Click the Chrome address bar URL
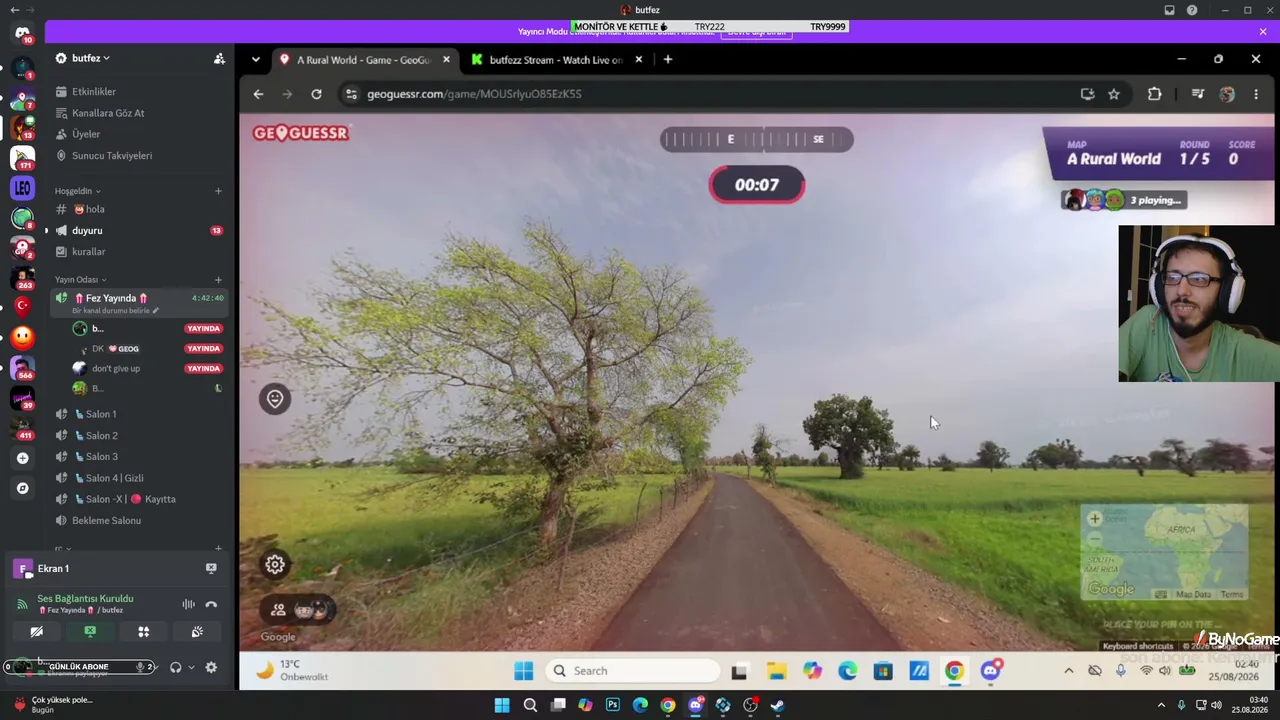This screenshot has width=1280, height=720. [474, 94]
